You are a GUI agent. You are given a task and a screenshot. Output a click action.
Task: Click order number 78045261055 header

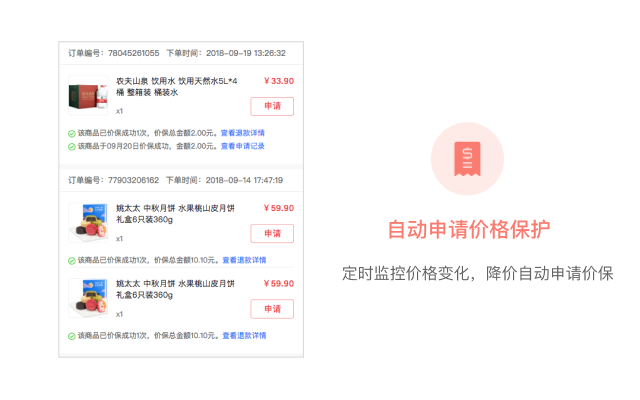(x=113, y=52)
